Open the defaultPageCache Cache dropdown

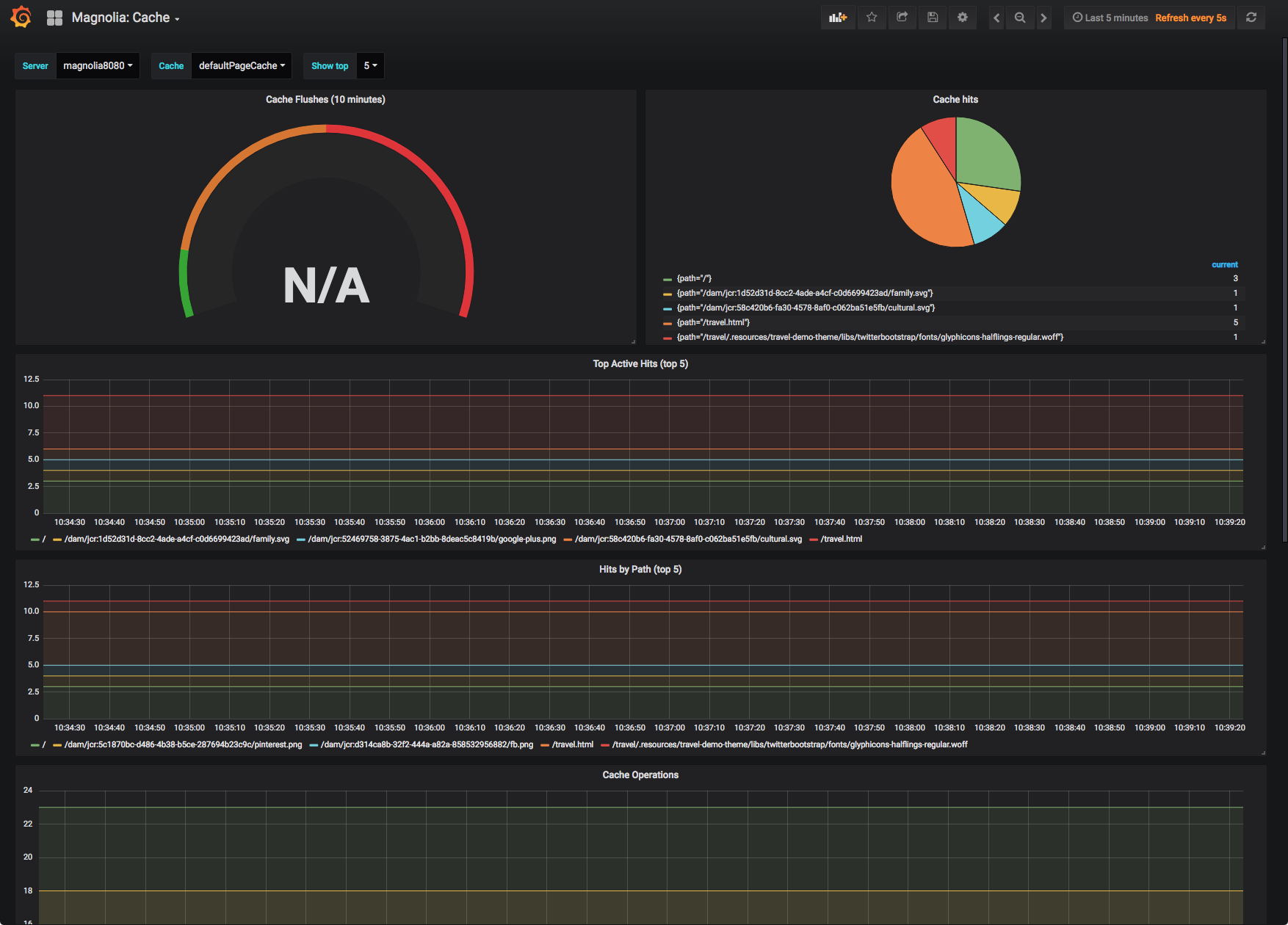tap(241, 65)
